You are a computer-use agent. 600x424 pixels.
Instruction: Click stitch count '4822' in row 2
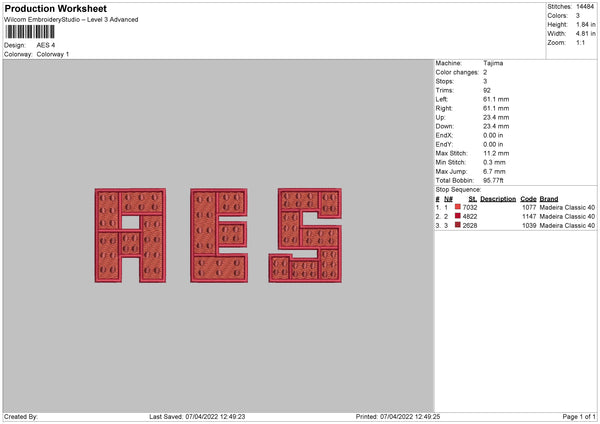pyautogui.click(x=470, y=217)
